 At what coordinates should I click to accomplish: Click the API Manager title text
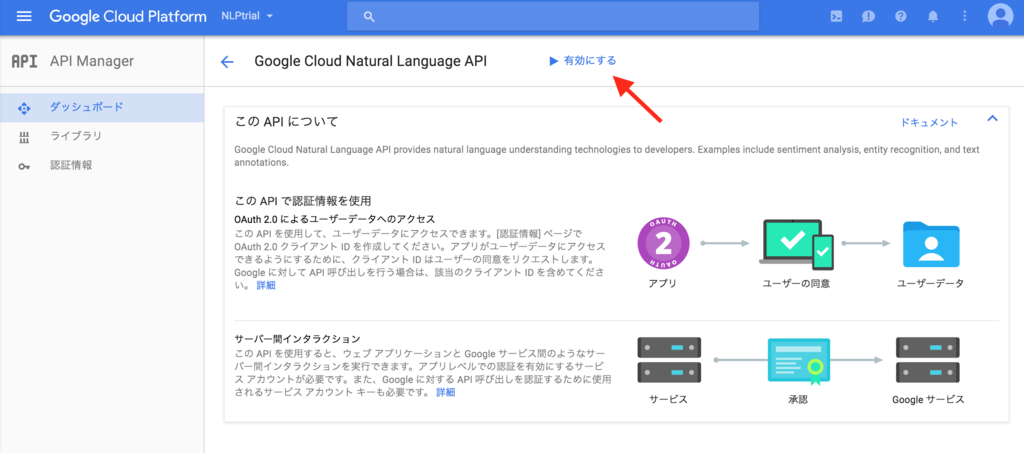(x=91, y=61)
